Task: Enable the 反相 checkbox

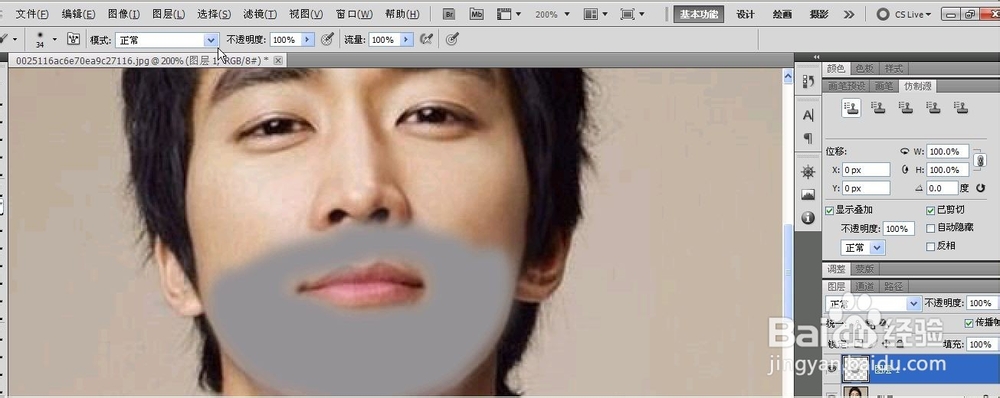Action: tap(930, 246)
